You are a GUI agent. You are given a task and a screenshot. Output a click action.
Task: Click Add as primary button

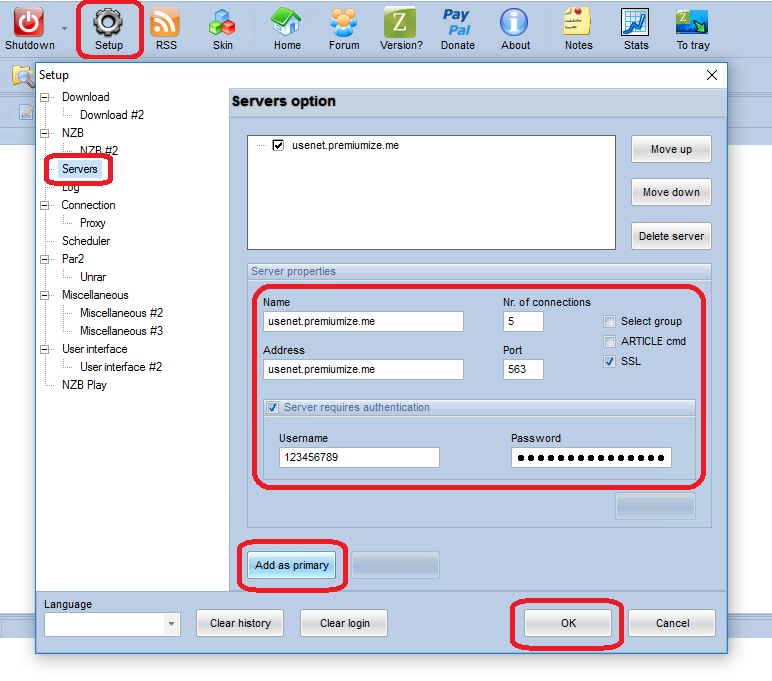(291, 565)
